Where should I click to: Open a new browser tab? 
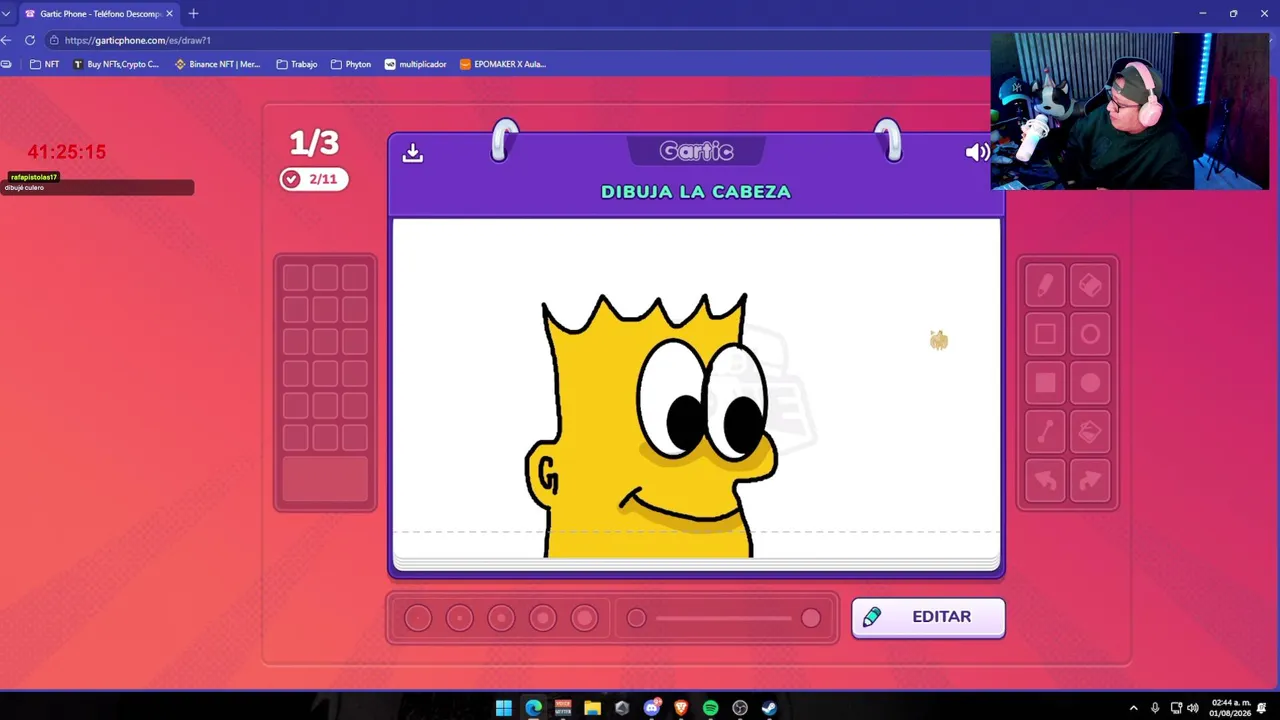coord(193,14)
